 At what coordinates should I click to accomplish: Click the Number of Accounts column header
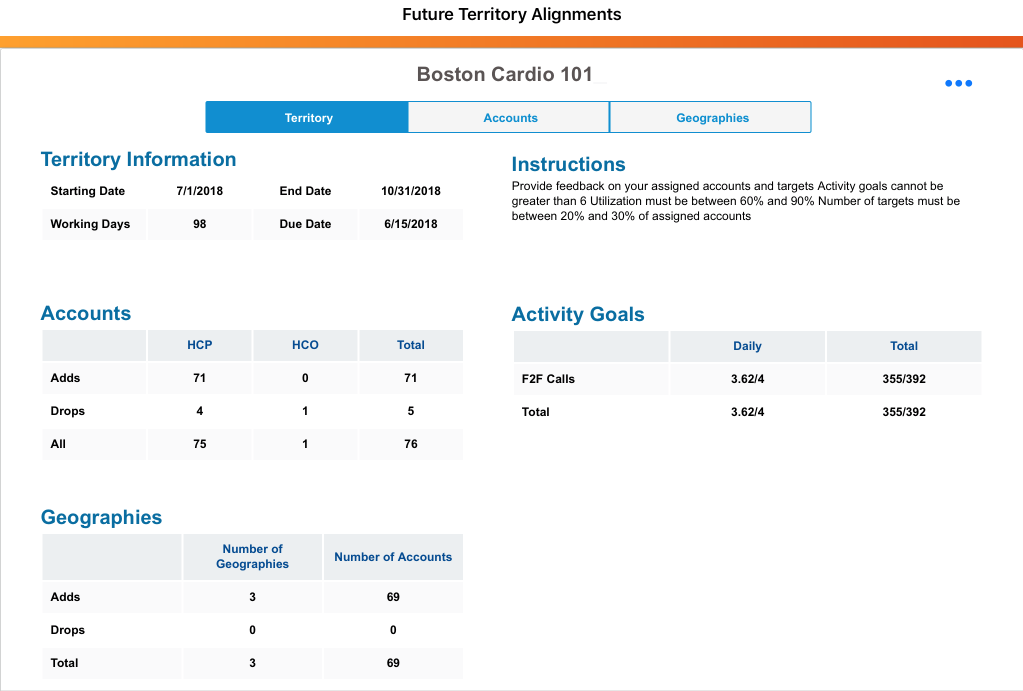point(393,557)
